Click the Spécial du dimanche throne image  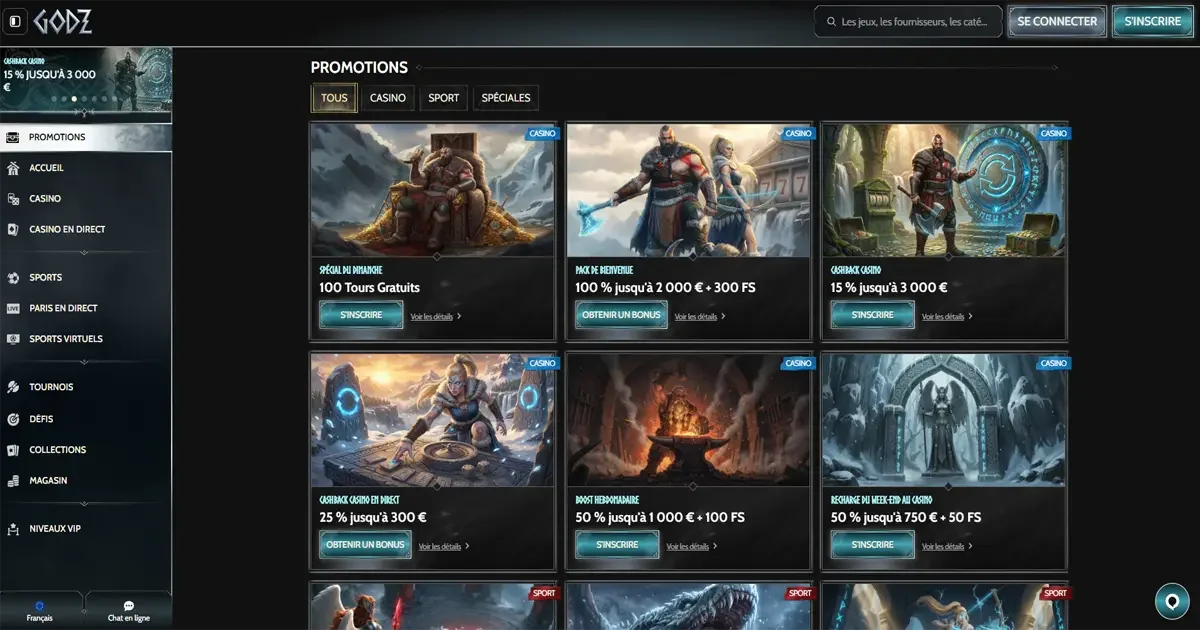pyautogui.click(x=432, y=191)
